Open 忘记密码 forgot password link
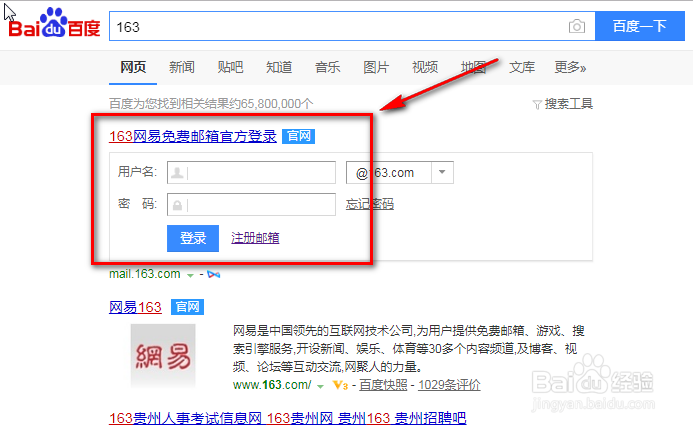 point(369,204)
